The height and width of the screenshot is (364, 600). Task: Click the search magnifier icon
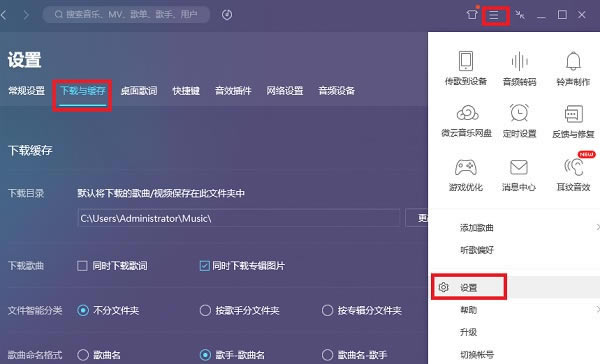[59, 15]
